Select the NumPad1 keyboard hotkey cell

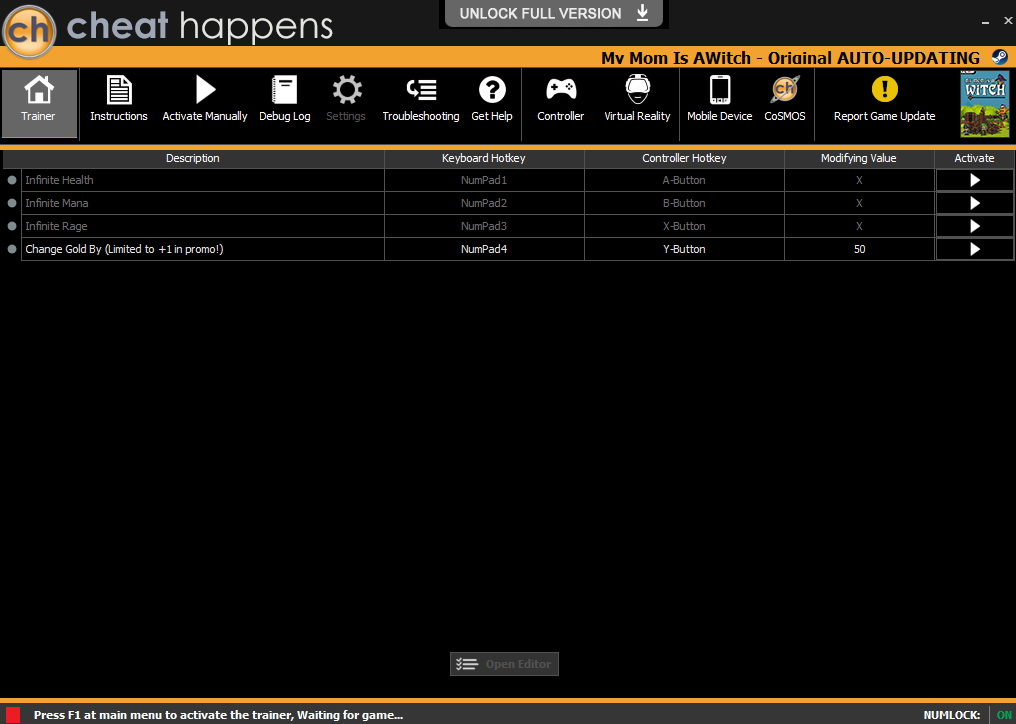point(484,180)
